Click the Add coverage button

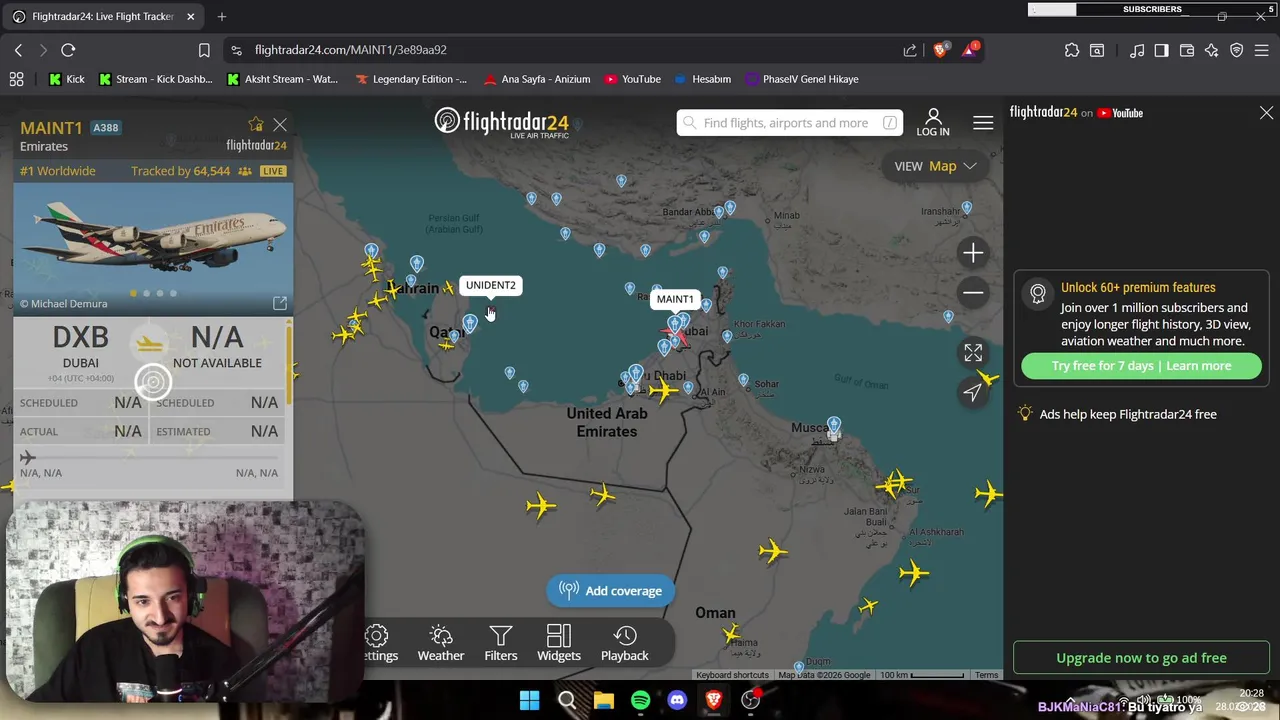coord(610,591)
